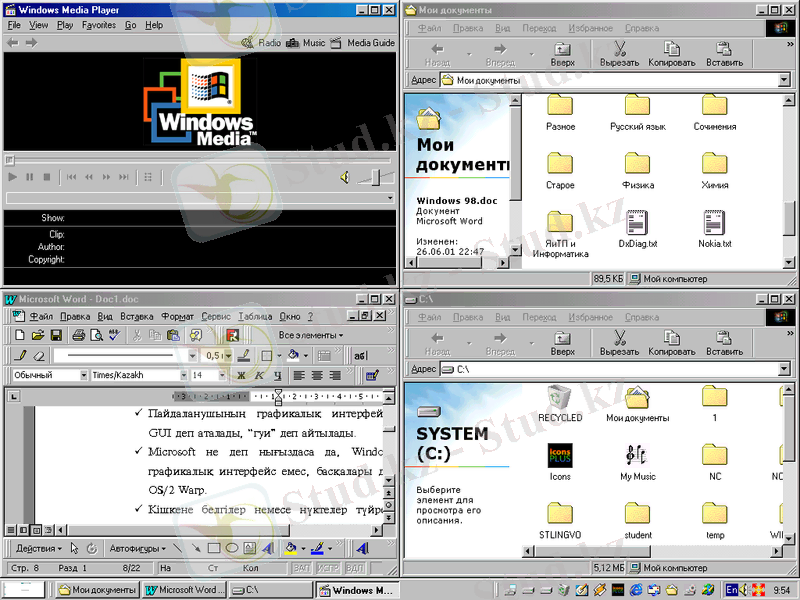Click Print Preview icon in Word

[x=96, y=335]
